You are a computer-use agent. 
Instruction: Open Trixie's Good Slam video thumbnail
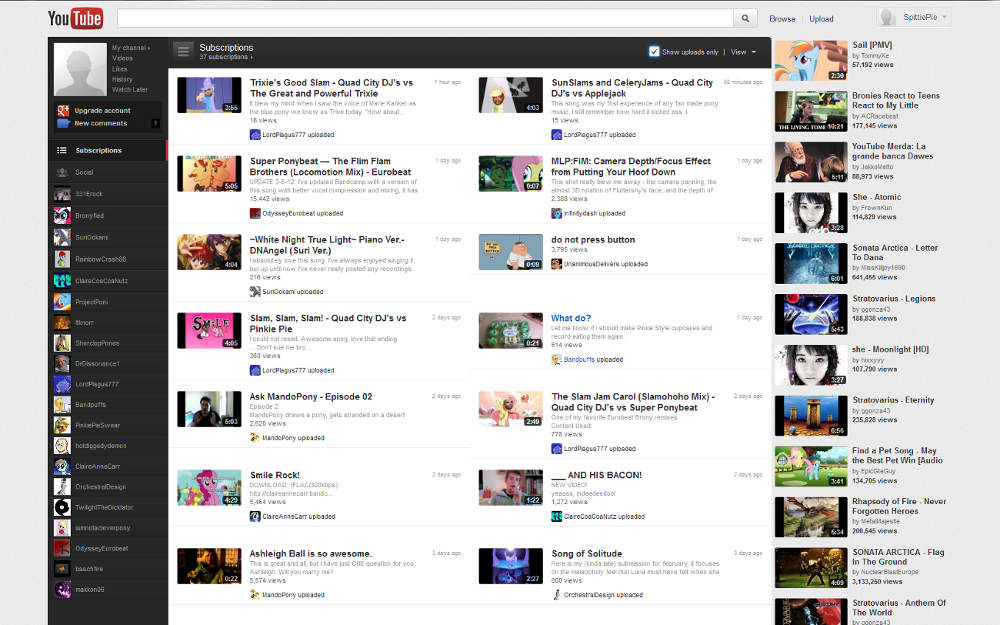[209, 95]
